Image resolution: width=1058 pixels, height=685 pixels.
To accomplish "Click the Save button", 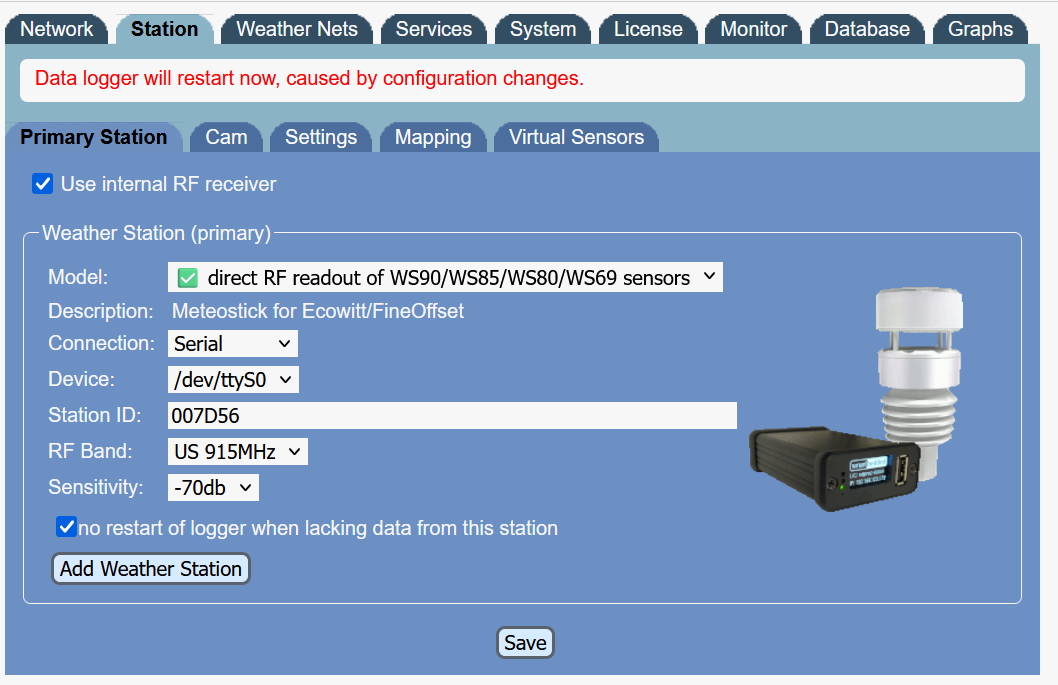I will [x=525, y=643].
